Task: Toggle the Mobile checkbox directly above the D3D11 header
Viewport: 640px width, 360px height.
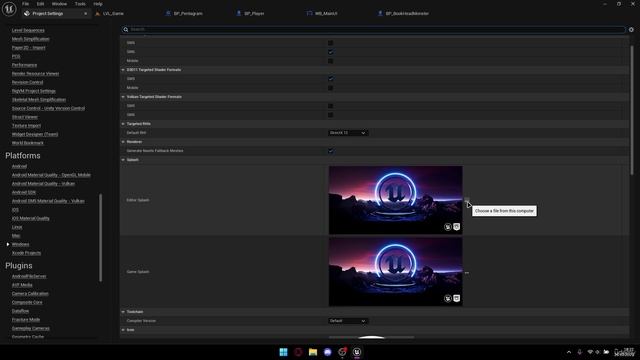Action: coord(331,61)
